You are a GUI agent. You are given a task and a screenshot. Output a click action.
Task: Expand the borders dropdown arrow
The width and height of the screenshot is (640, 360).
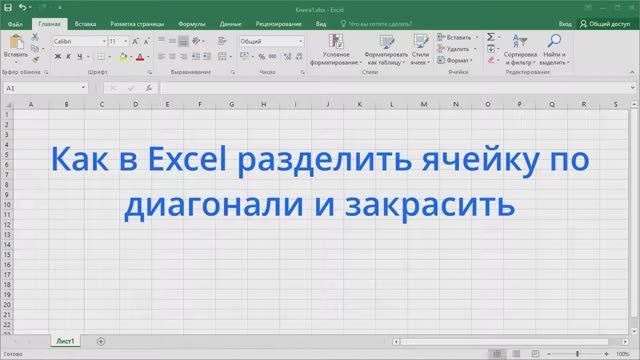click(x=109, y=57)
